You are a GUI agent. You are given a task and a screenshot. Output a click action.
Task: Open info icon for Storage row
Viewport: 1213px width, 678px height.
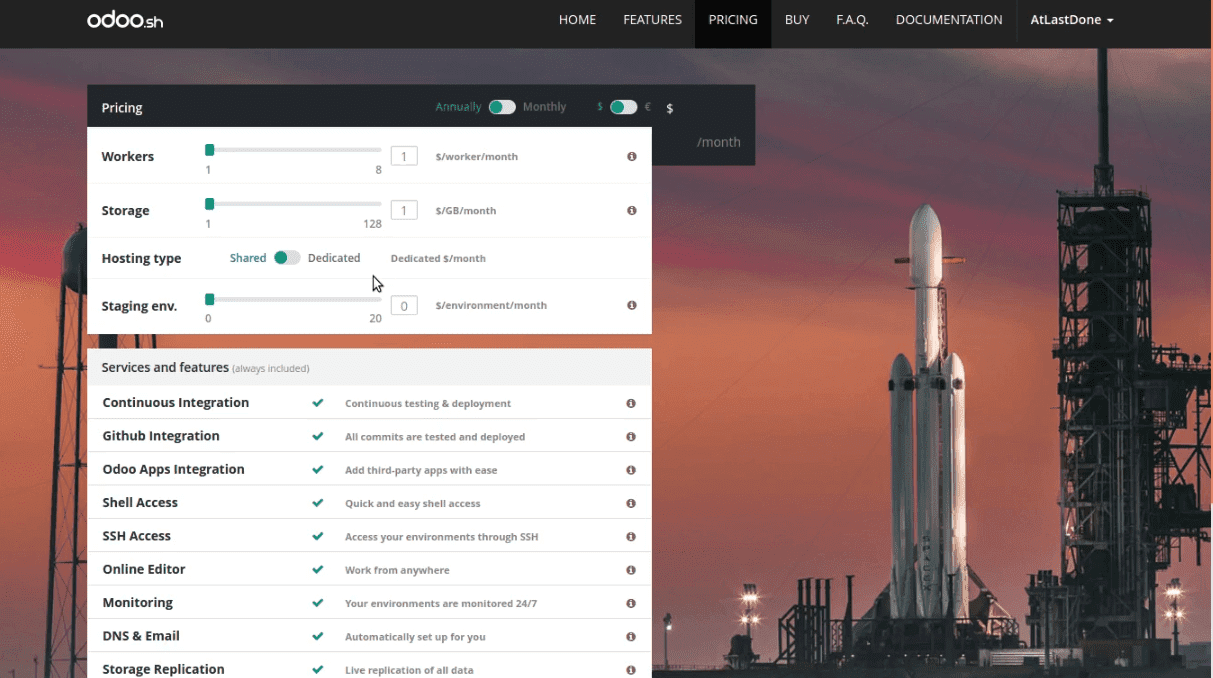coord(632,211)
